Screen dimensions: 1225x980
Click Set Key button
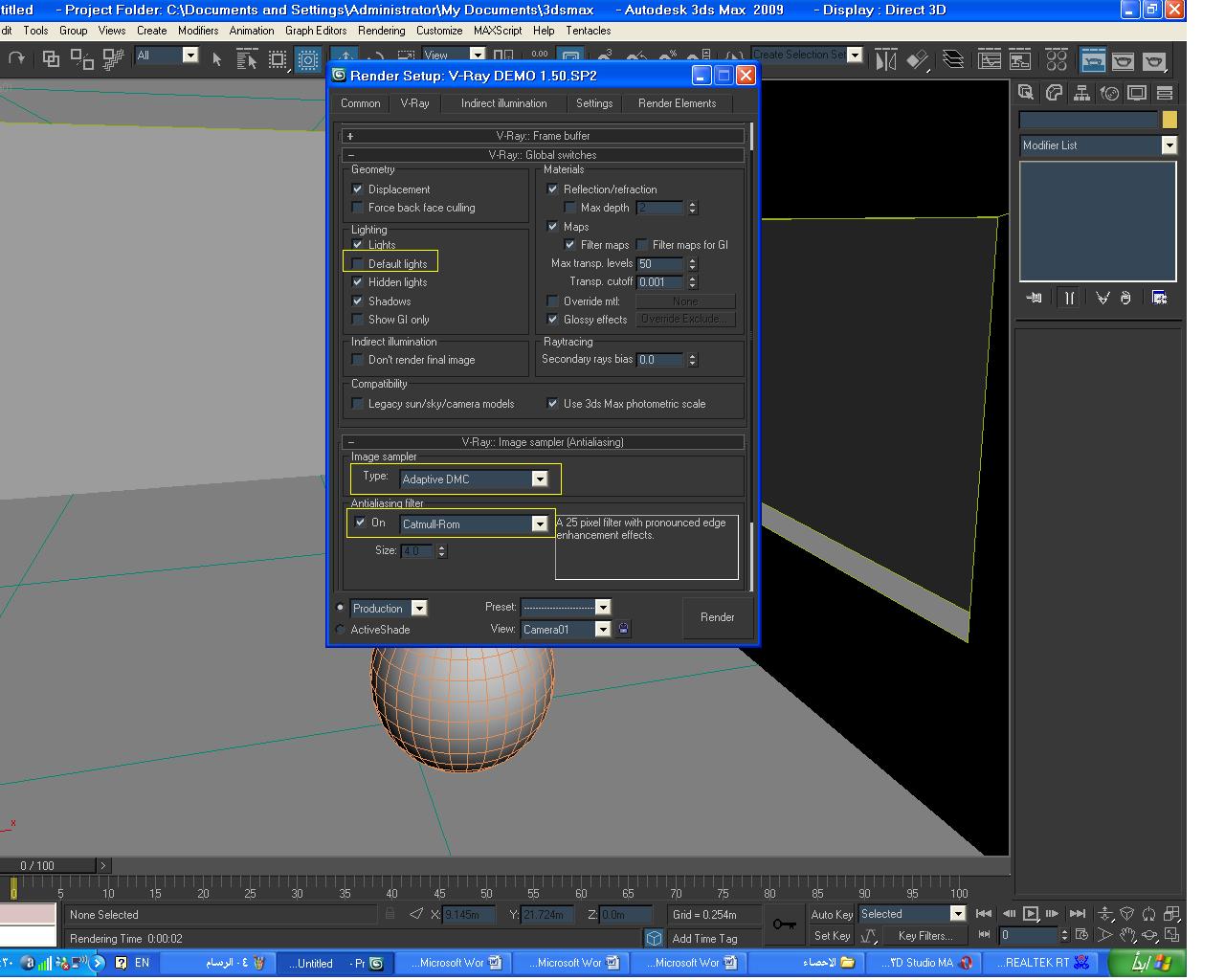point(832,936)
